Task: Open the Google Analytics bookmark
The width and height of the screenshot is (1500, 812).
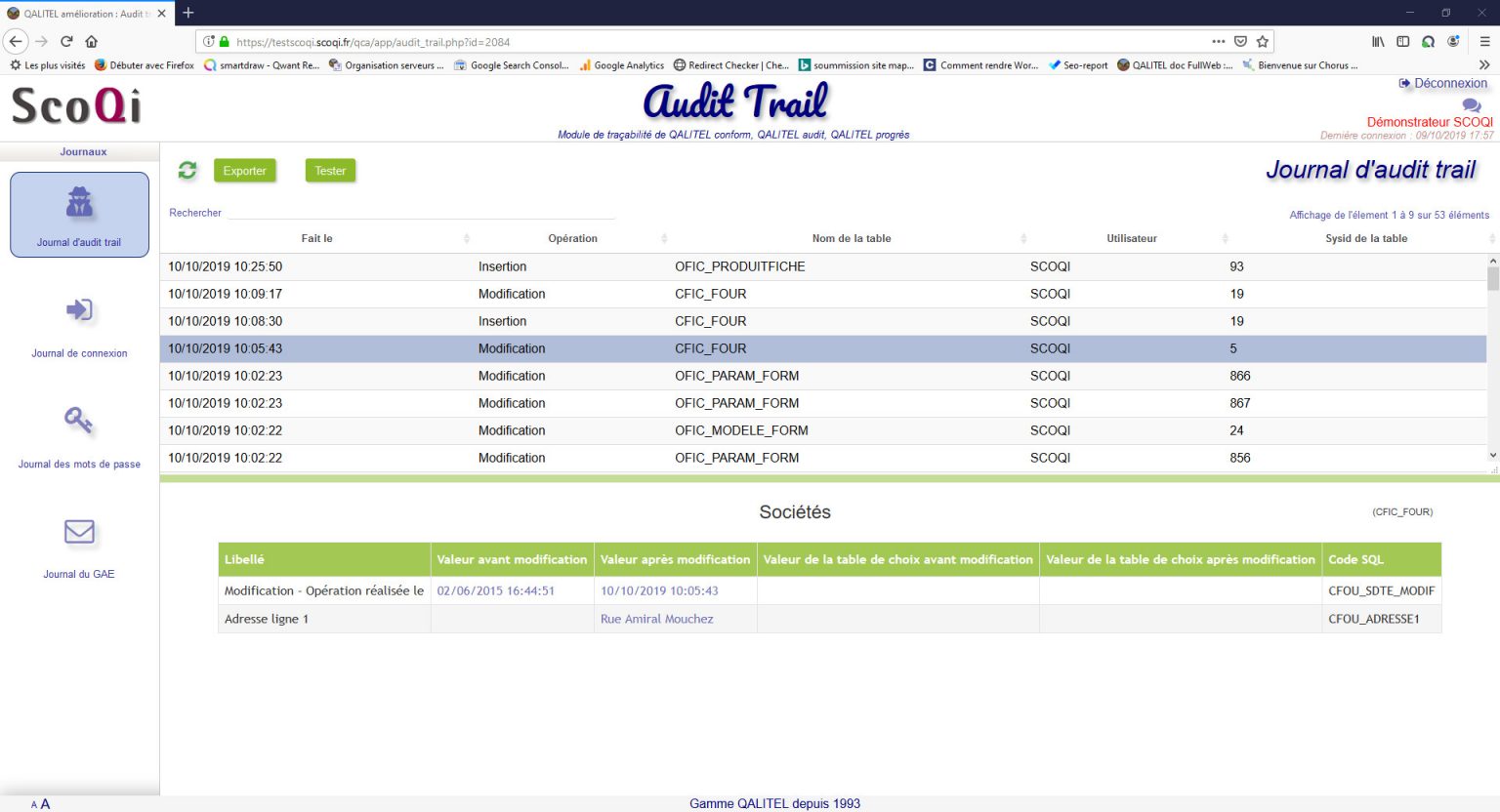Action: click(628, 65)
